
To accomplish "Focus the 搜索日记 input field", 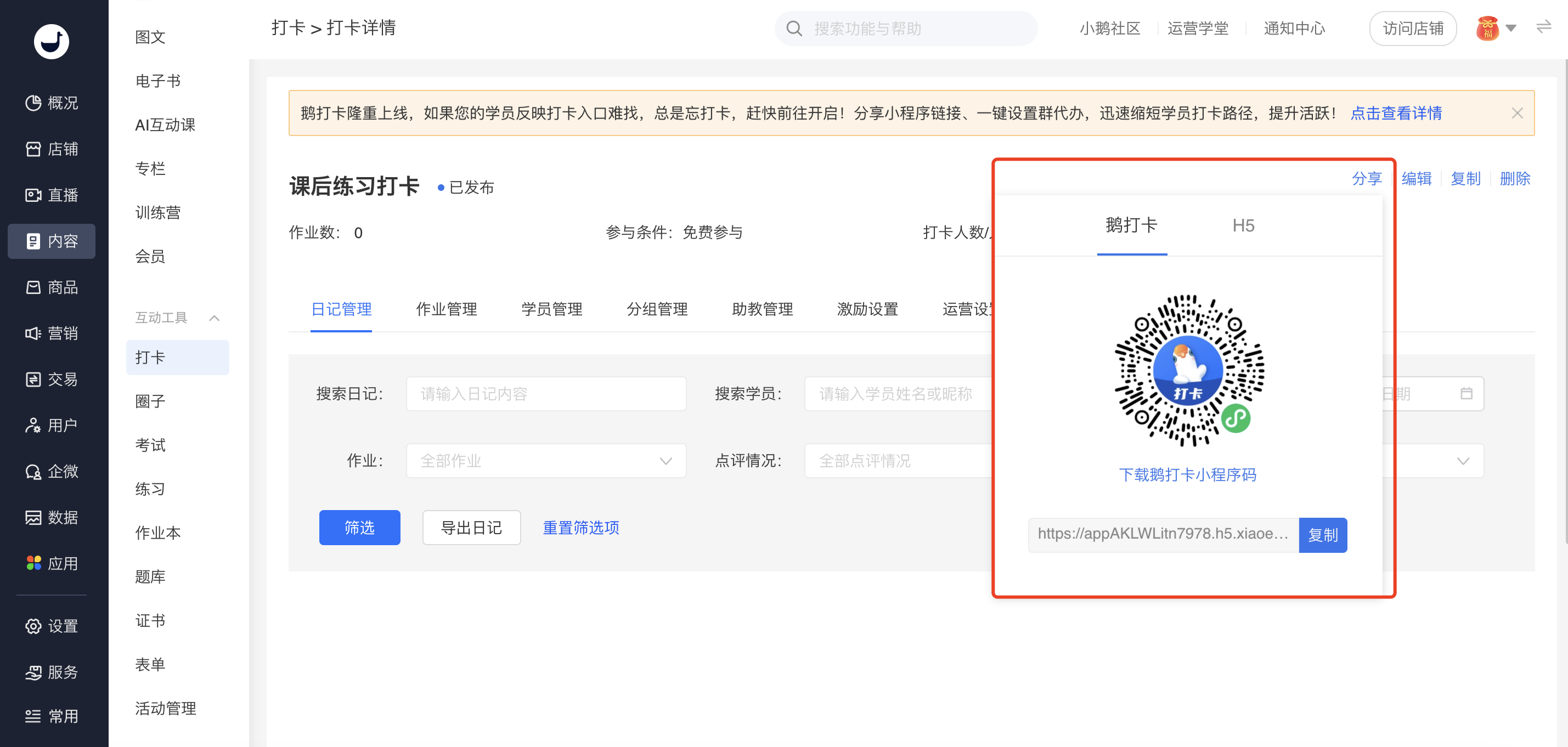I will pos(545,394).
